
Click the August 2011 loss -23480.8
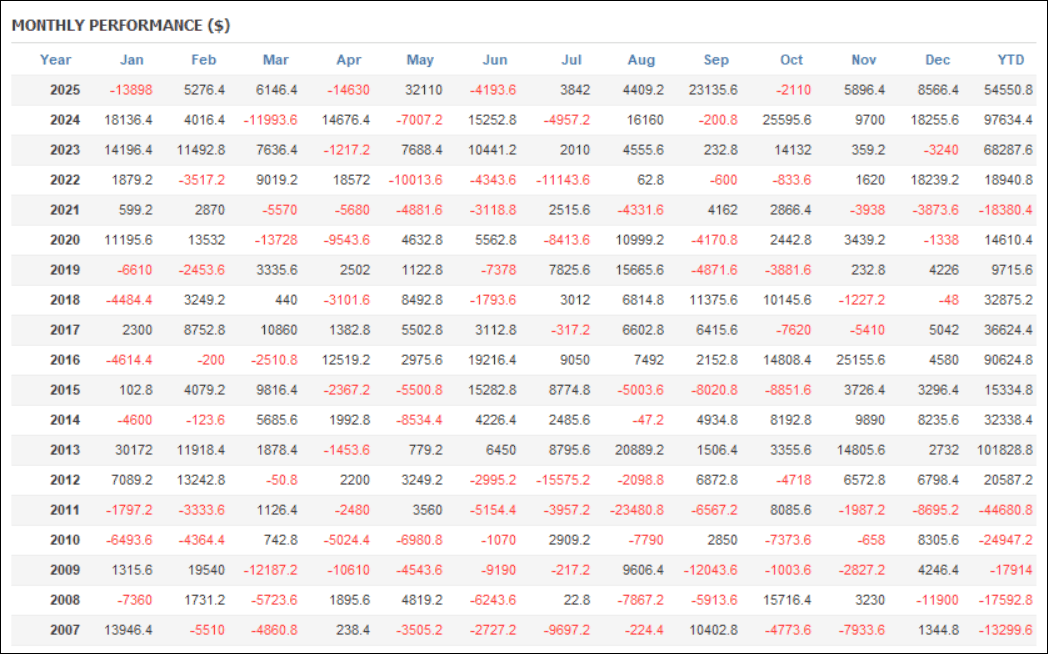636,510
